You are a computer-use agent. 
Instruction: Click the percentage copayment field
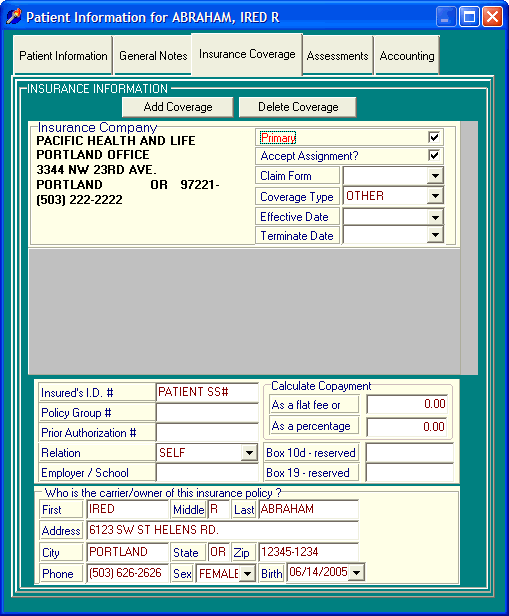click(407, 427)
